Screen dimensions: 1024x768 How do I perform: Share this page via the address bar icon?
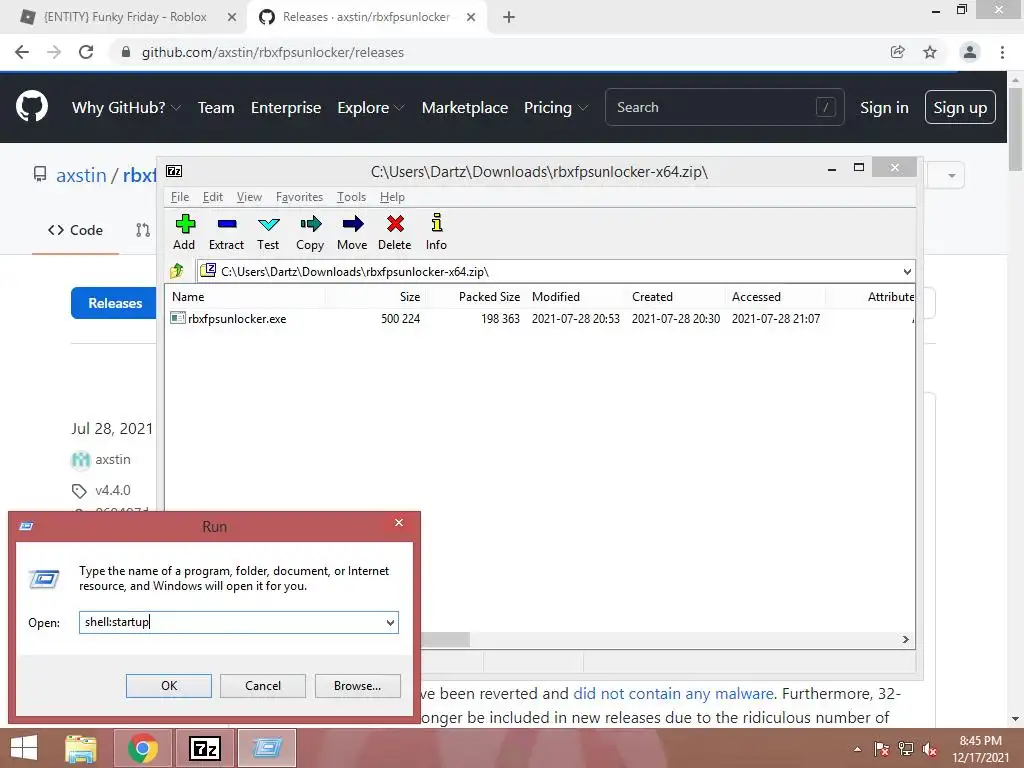tap(898, 52)
